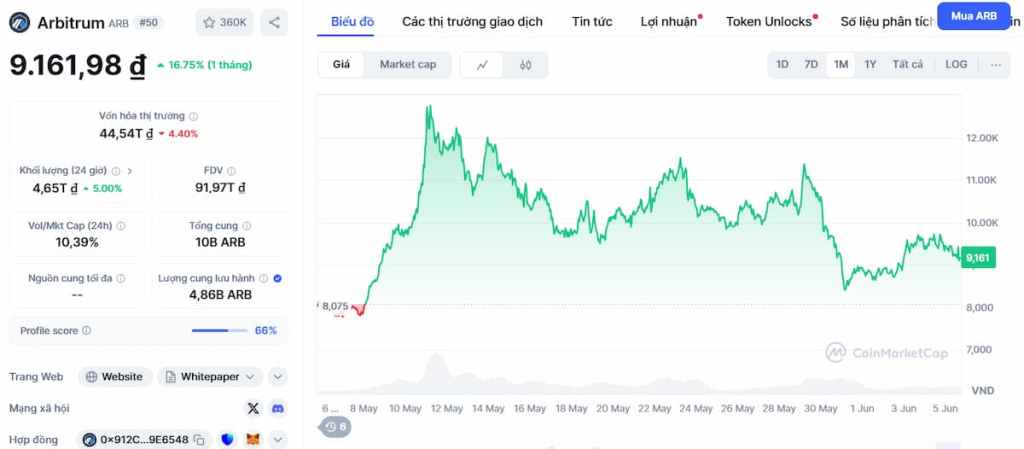This screenshot has width=1024, height=449.
Task: Switch to candlestick chart view
Action: pos(525,65)
